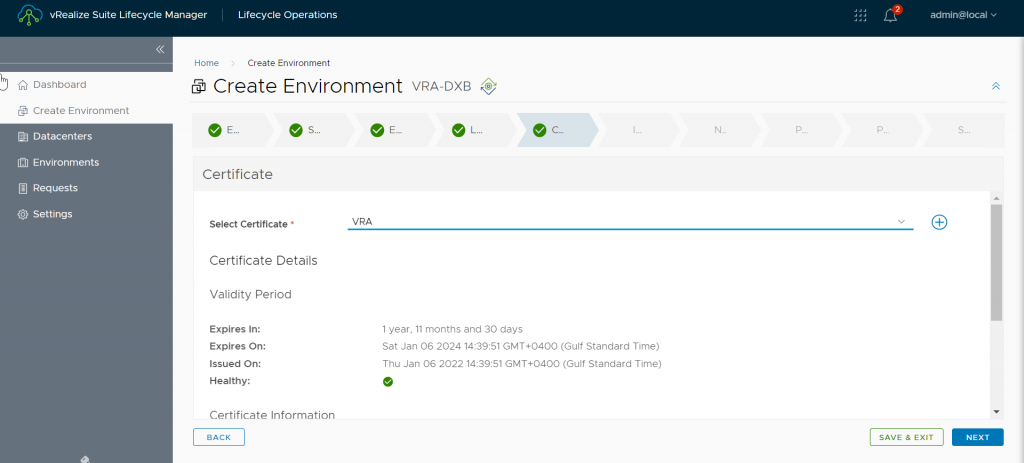Screen dimensions: 1024x463
Task: Click the Back button
Action: click(219, 437)
